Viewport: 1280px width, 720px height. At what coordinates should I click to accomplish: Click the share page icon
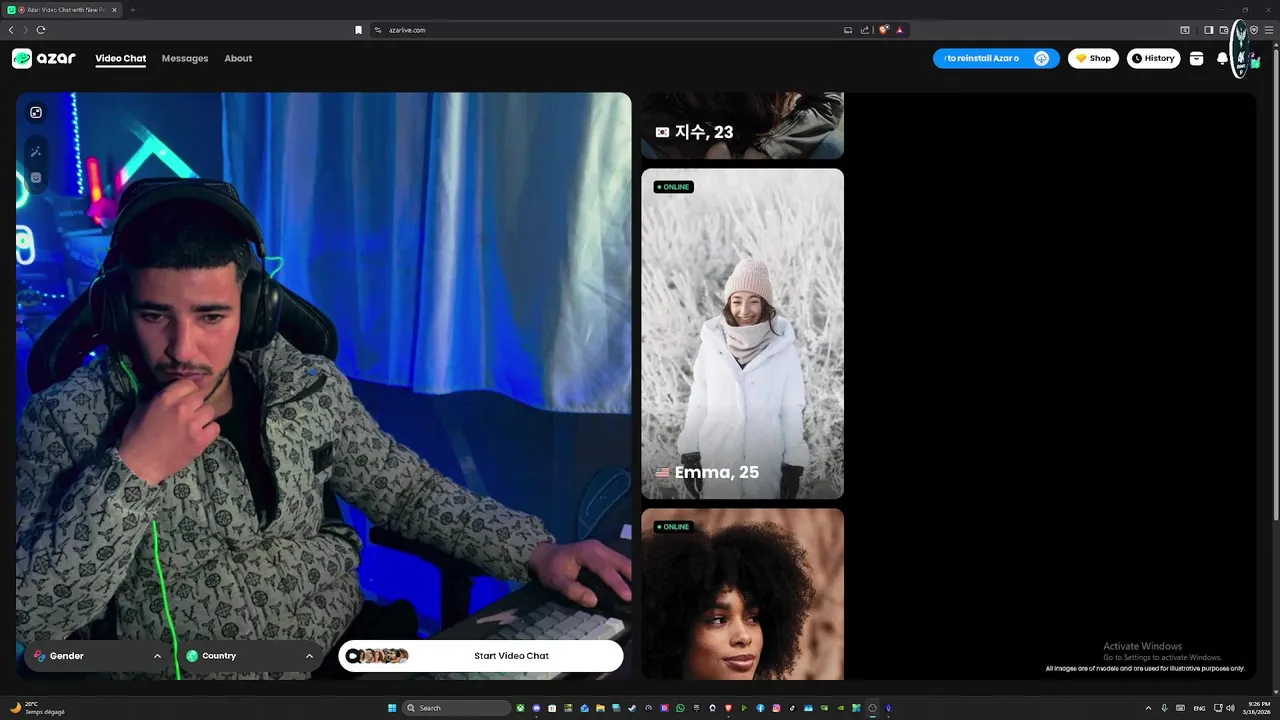(865, 30)
